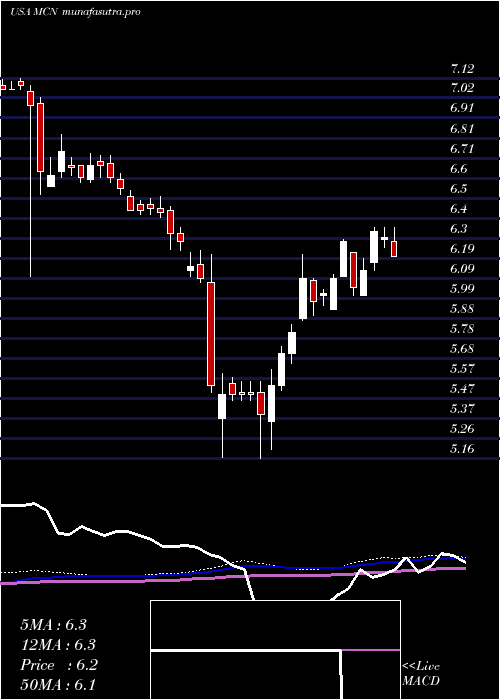Click the '5MA : 6.3' reading
Screen dimensions: 500x700
click(x=54, y=625)
